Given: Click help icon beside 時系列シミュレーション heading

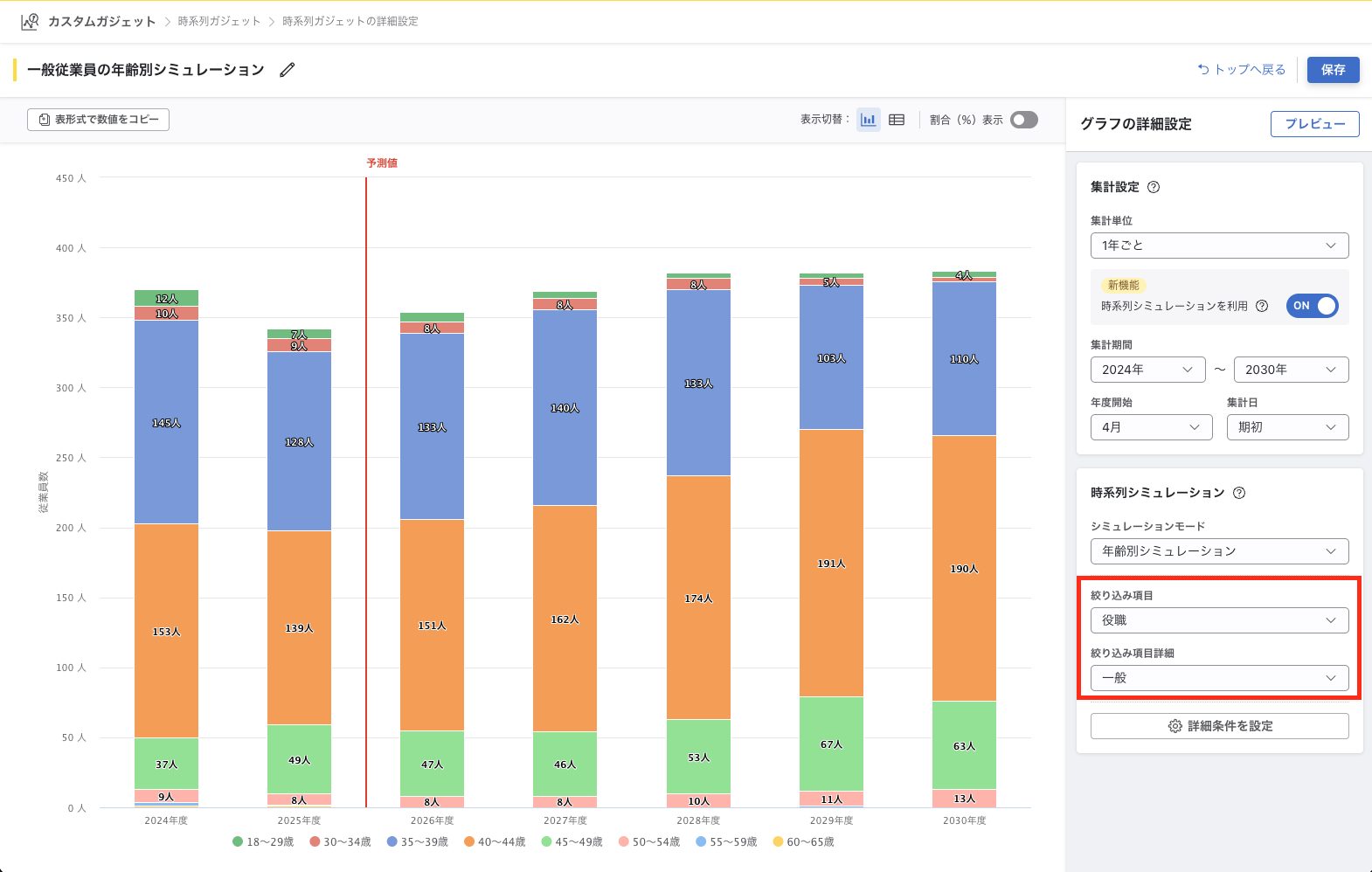Looking at the screenshot, I should point(1239,493).
